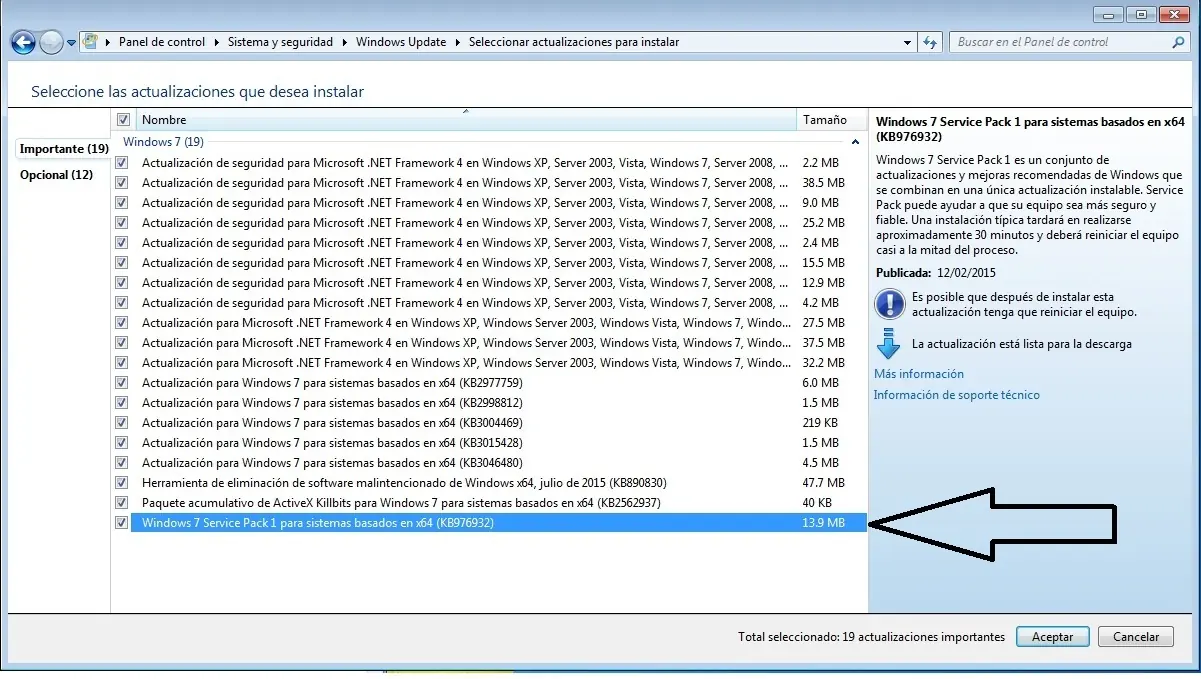Screen dimensions: 1201x679
Task: Uncheck the KB890830 malware removal tool checkbox
Action: point(122,482)
